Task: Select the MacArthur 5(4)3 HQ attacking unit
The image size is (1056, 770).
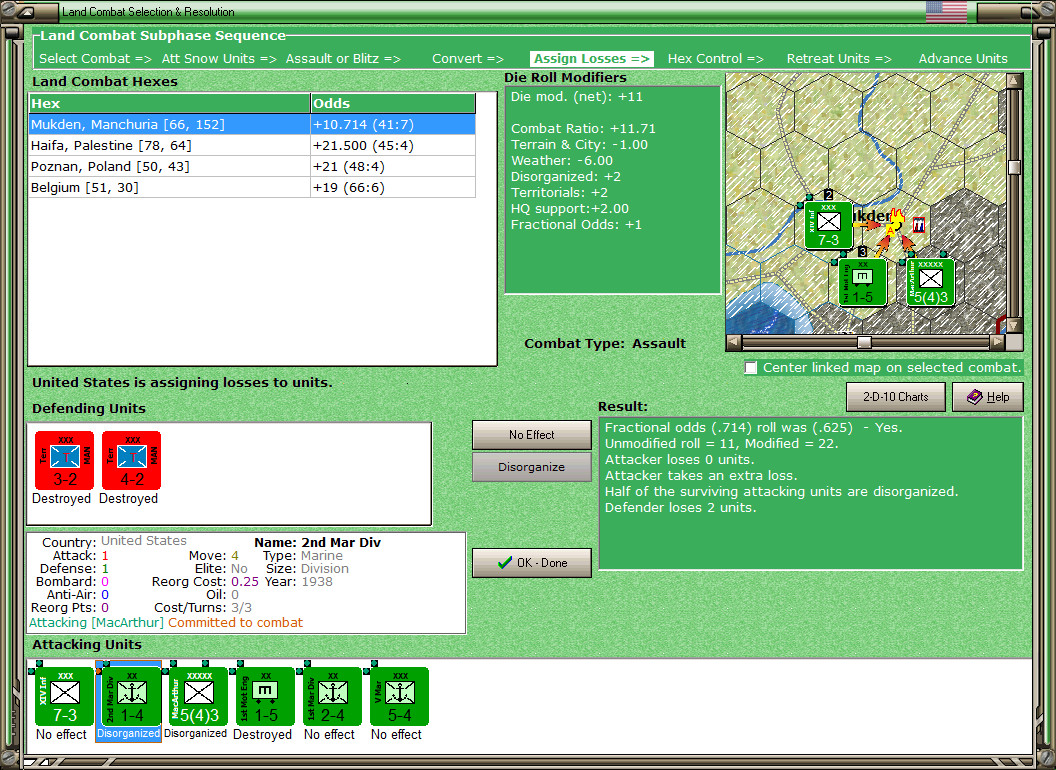Action: [x=198, y=697]
